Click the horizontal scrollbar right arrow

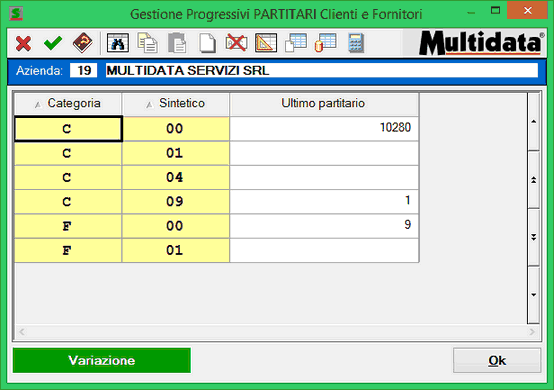point(532,332)
